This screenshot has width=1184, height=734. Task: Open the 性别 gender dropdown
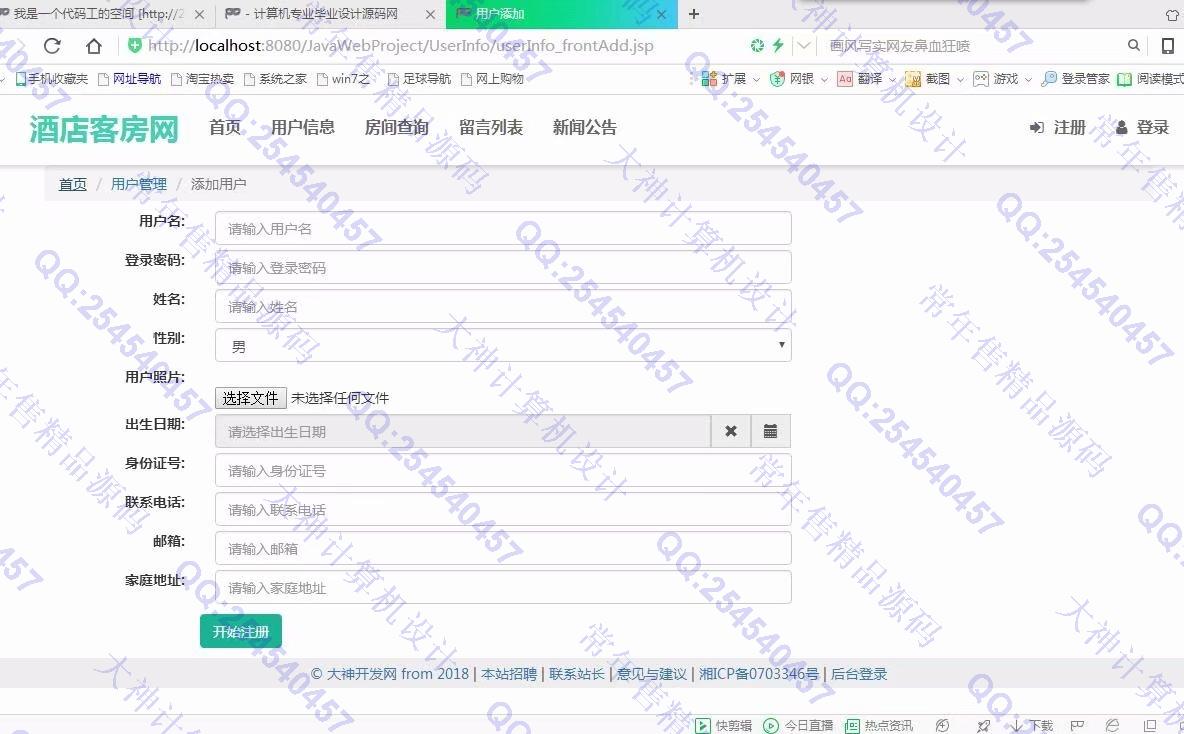(503, 345)
